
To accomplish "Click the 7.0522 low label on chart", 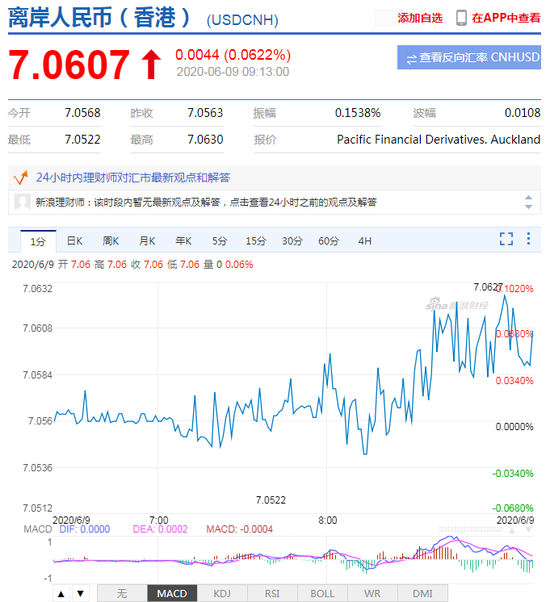I will click(x=271, y=500).
